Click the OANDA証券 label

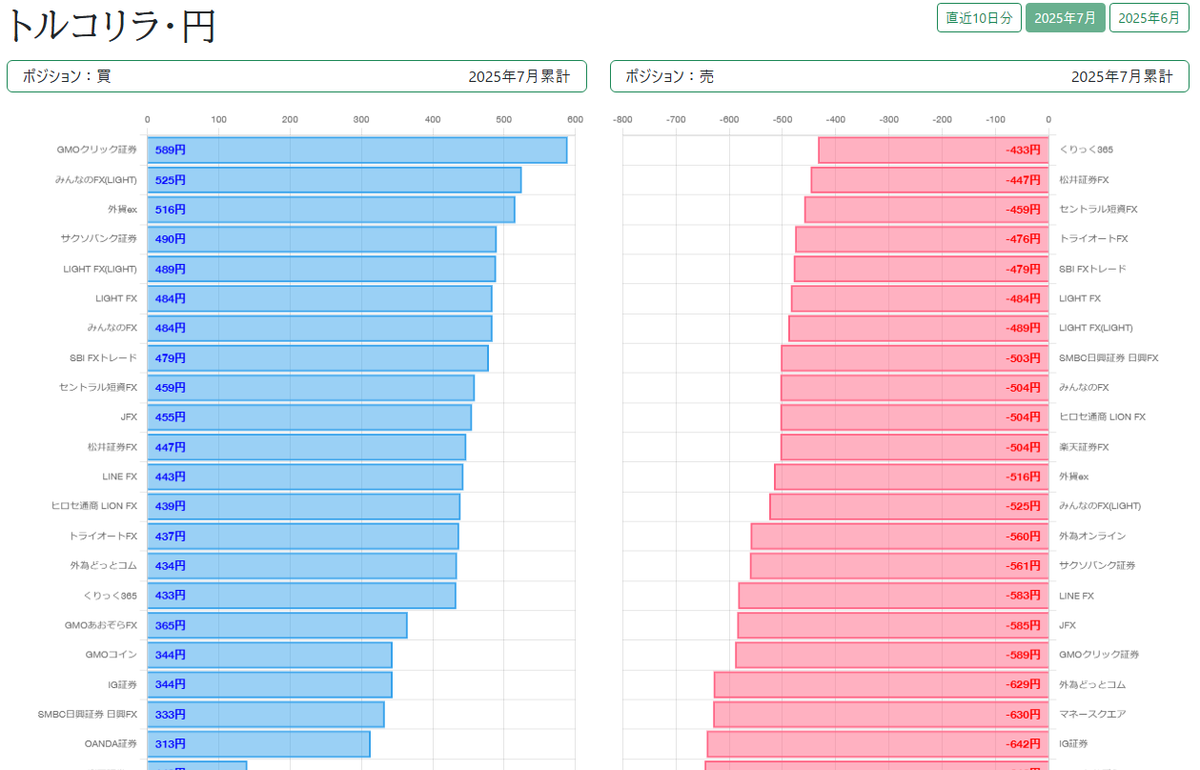[111, 743]
